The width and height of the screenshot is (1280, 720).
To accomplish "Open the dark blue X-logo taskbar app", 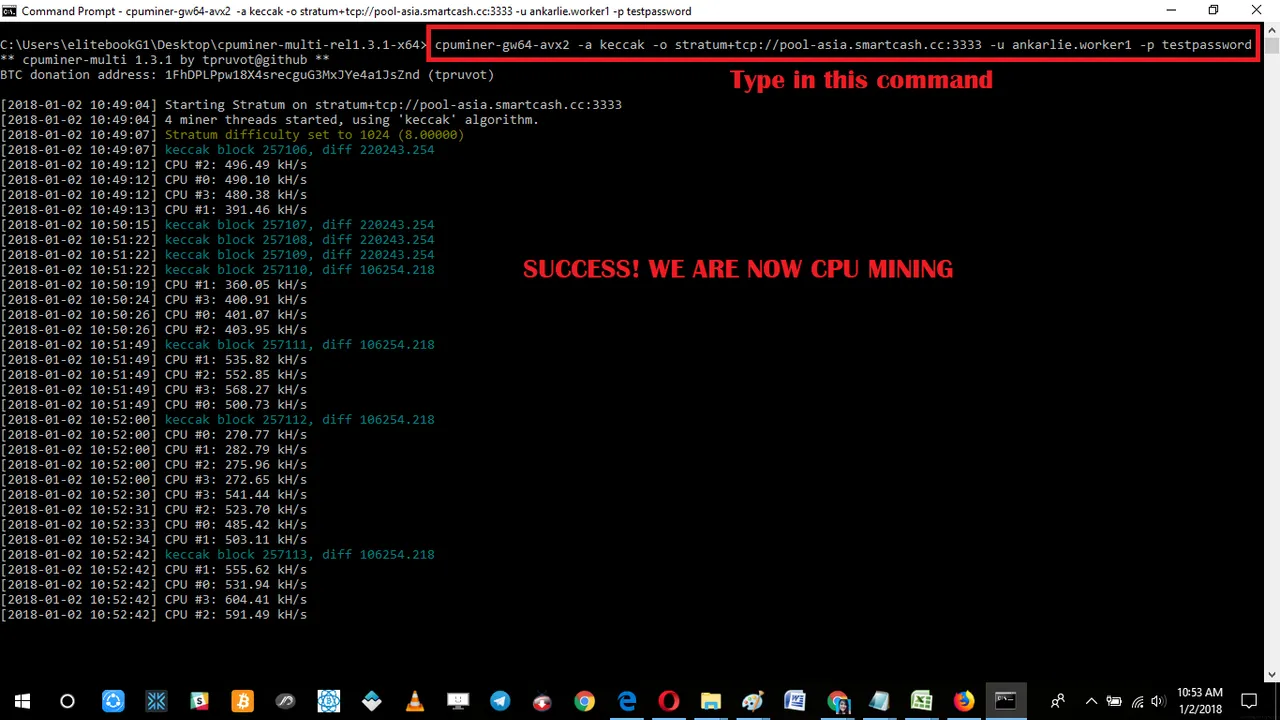I will pos(156,701).
